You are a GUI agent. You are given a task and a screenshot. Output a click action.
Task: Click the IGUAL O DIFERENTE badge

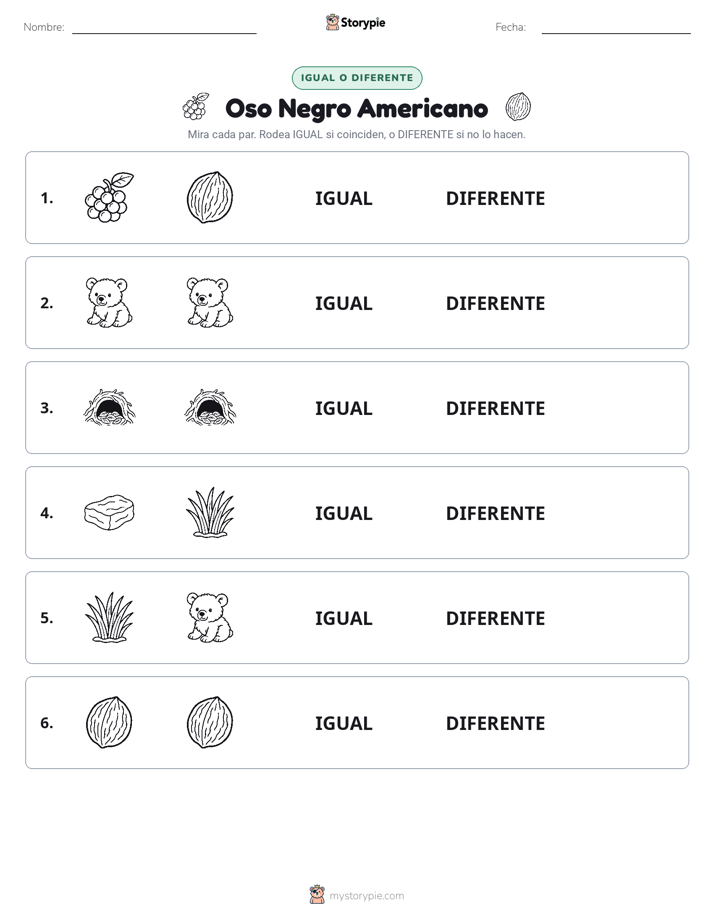[357, 78]
